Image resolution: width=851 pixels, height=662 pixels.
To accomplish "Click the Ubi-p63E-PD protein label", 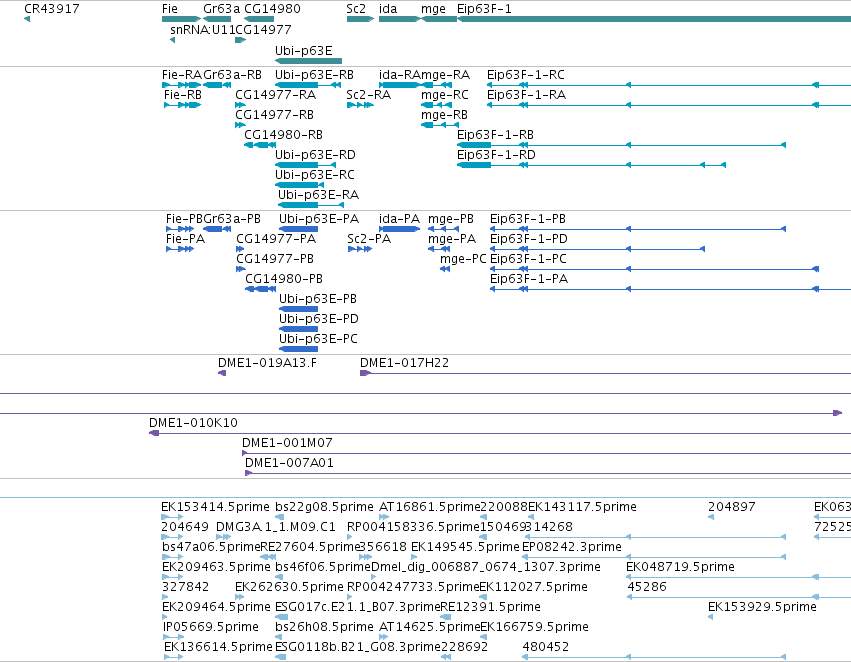I will [x=319, y=319].
